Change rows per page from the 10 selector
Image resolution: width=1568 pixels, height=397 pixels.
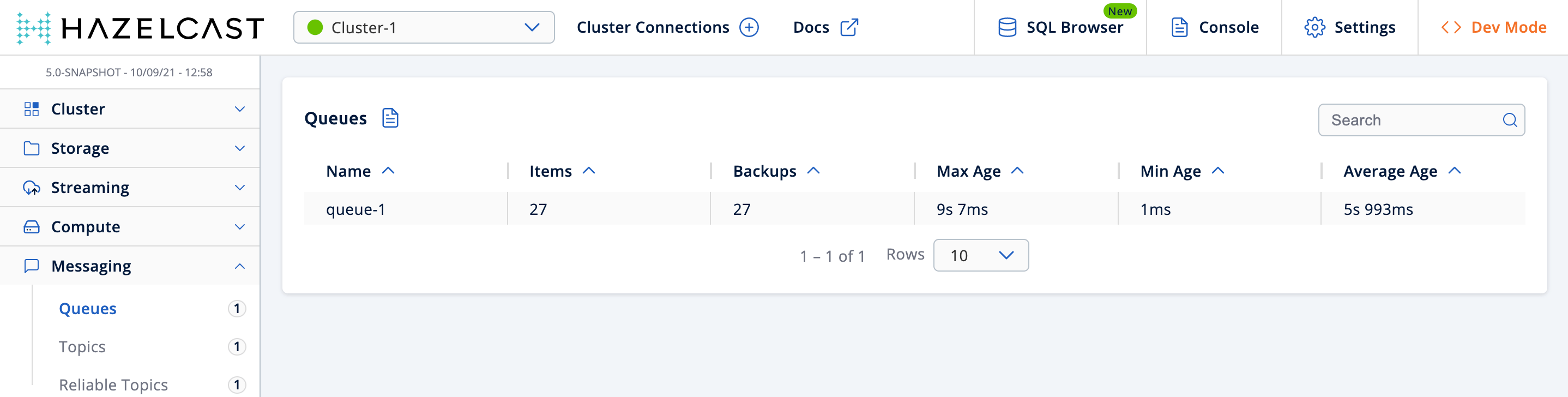pos(980,255)
